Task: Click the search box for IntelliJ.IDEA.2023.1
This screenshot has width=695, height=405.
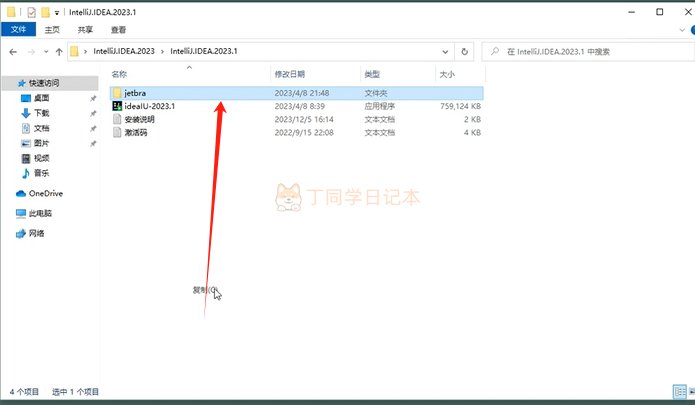Action: (x=585, y=51)
